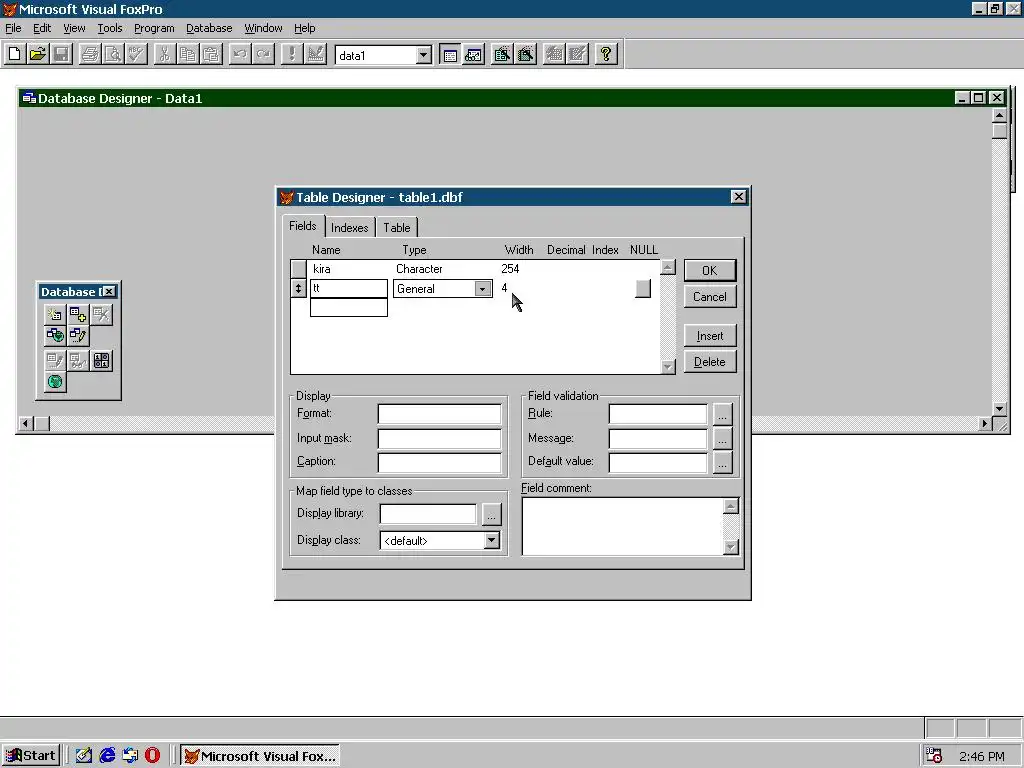
Task: Click the Redo arrow icon
Action: pos(263,54)
